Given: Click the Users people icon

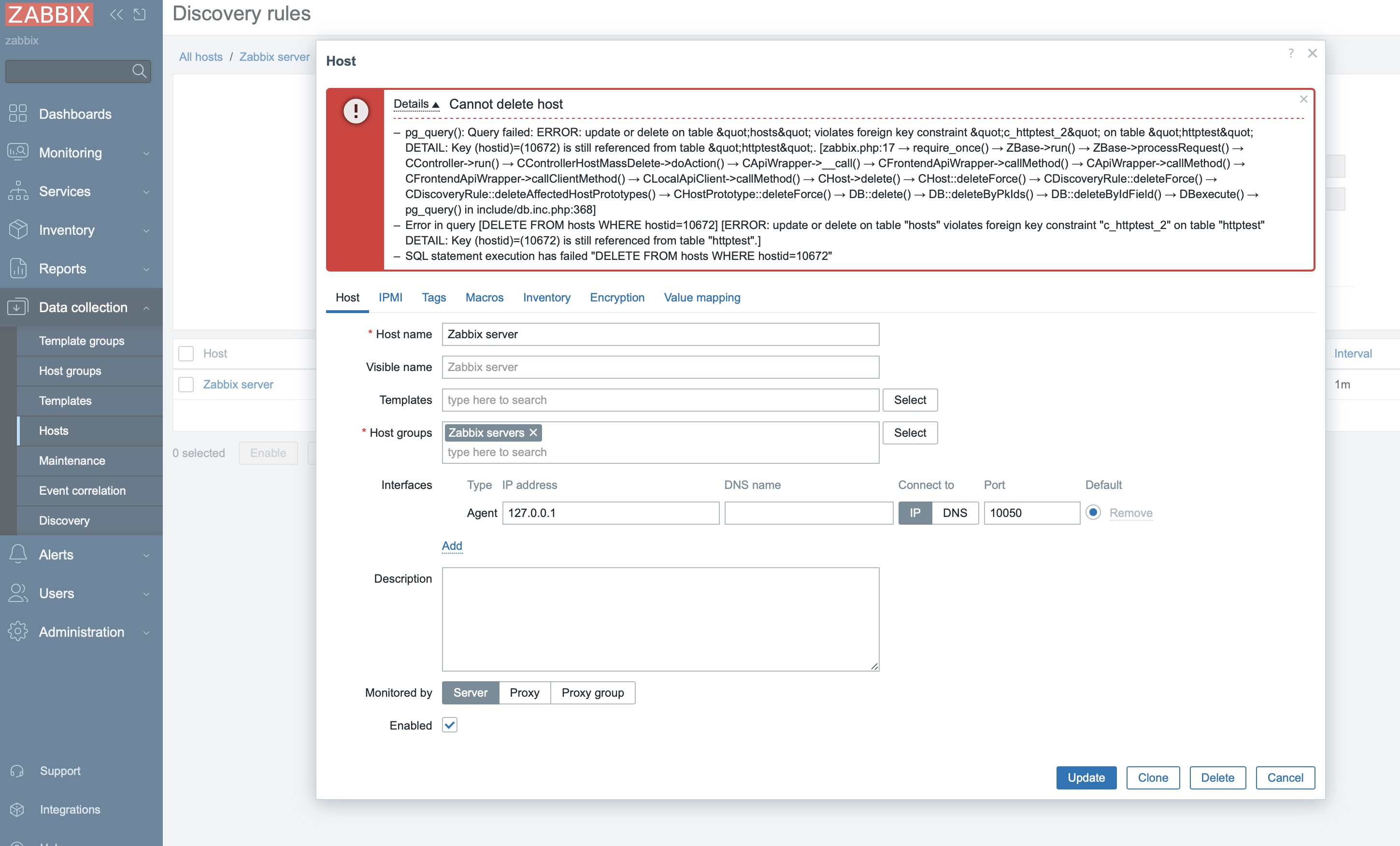Looking at the screenshot, I should (x=18, y=593).
